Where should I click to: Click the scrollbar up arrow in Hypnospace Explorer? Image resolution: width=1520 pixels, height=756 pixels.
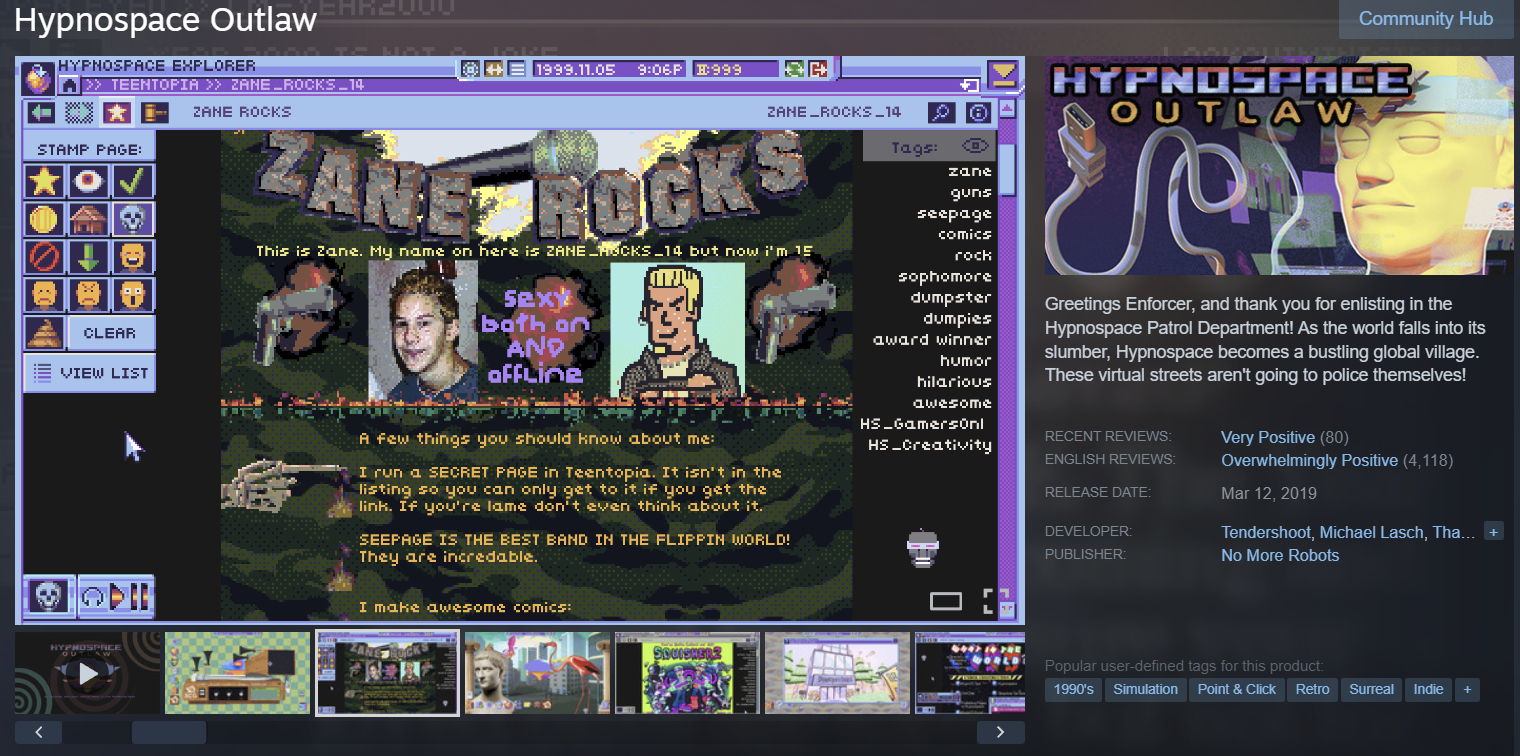[1007, 107]
